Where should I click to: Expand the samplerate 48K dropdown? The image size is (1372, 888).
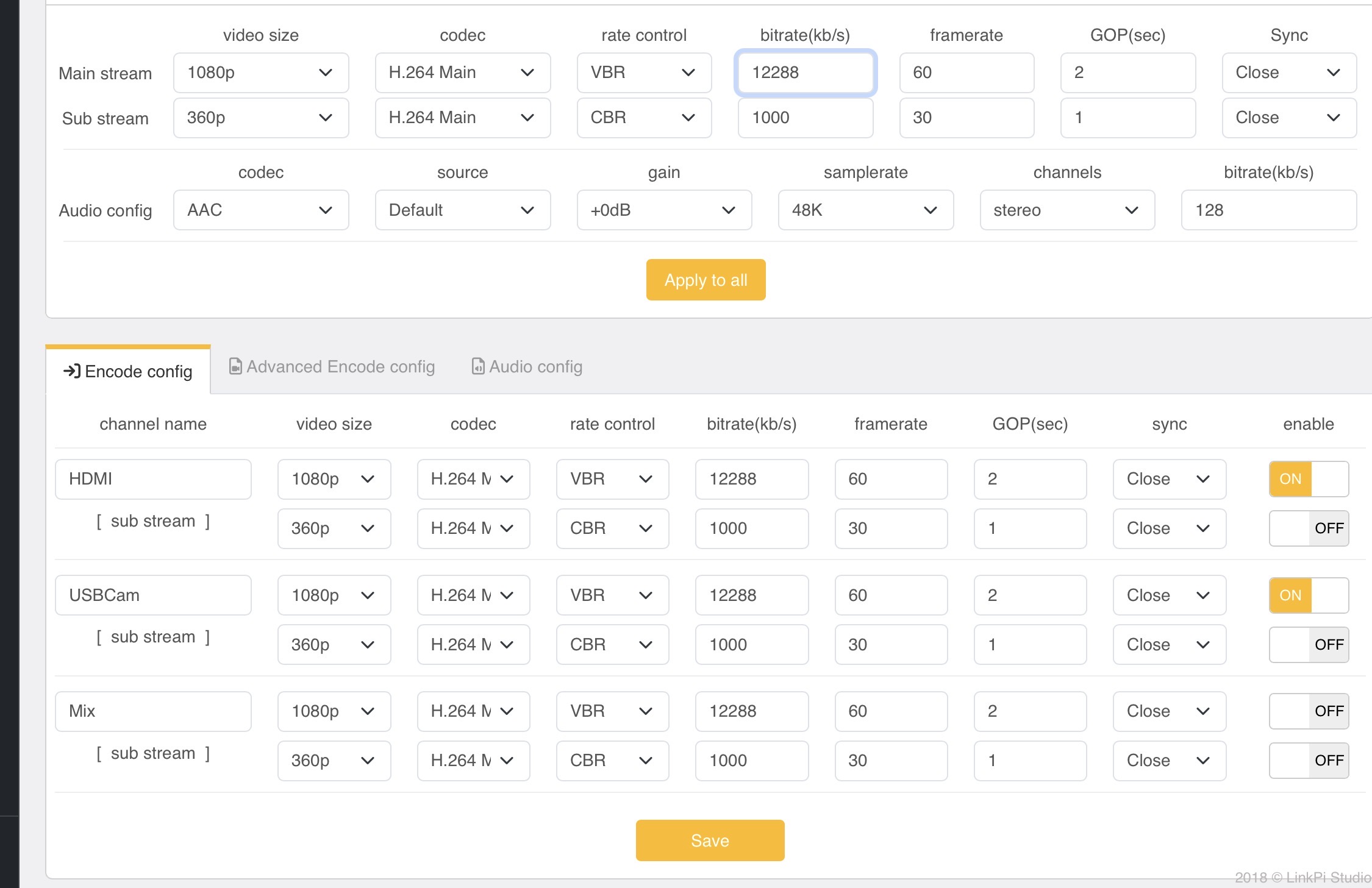pos(866,210)
